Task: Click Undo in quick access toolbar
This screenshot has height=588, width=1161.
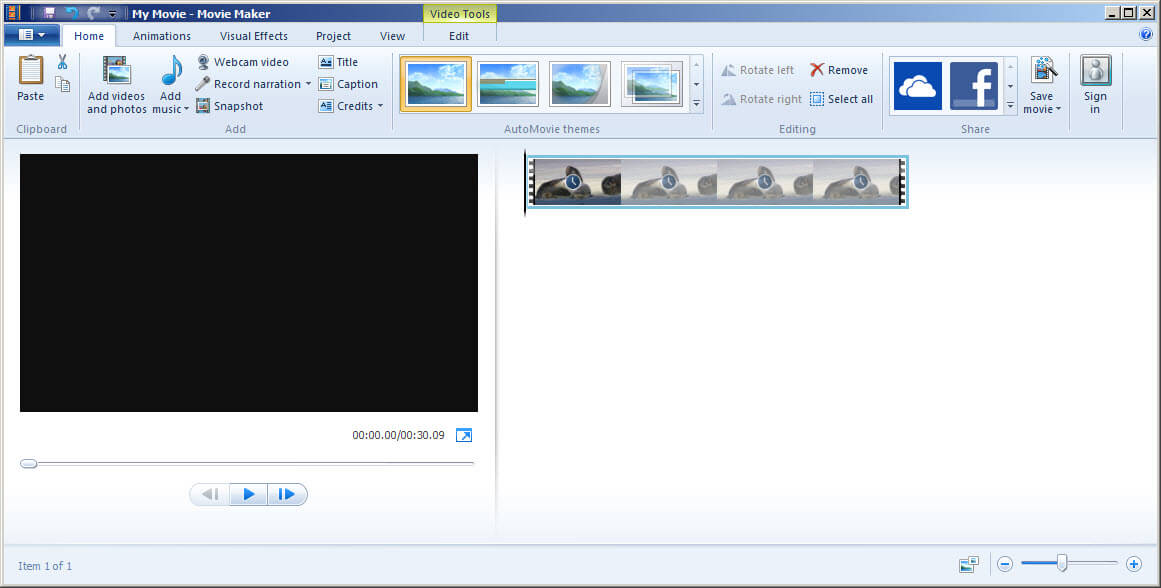Action: [x=71, y=13]
